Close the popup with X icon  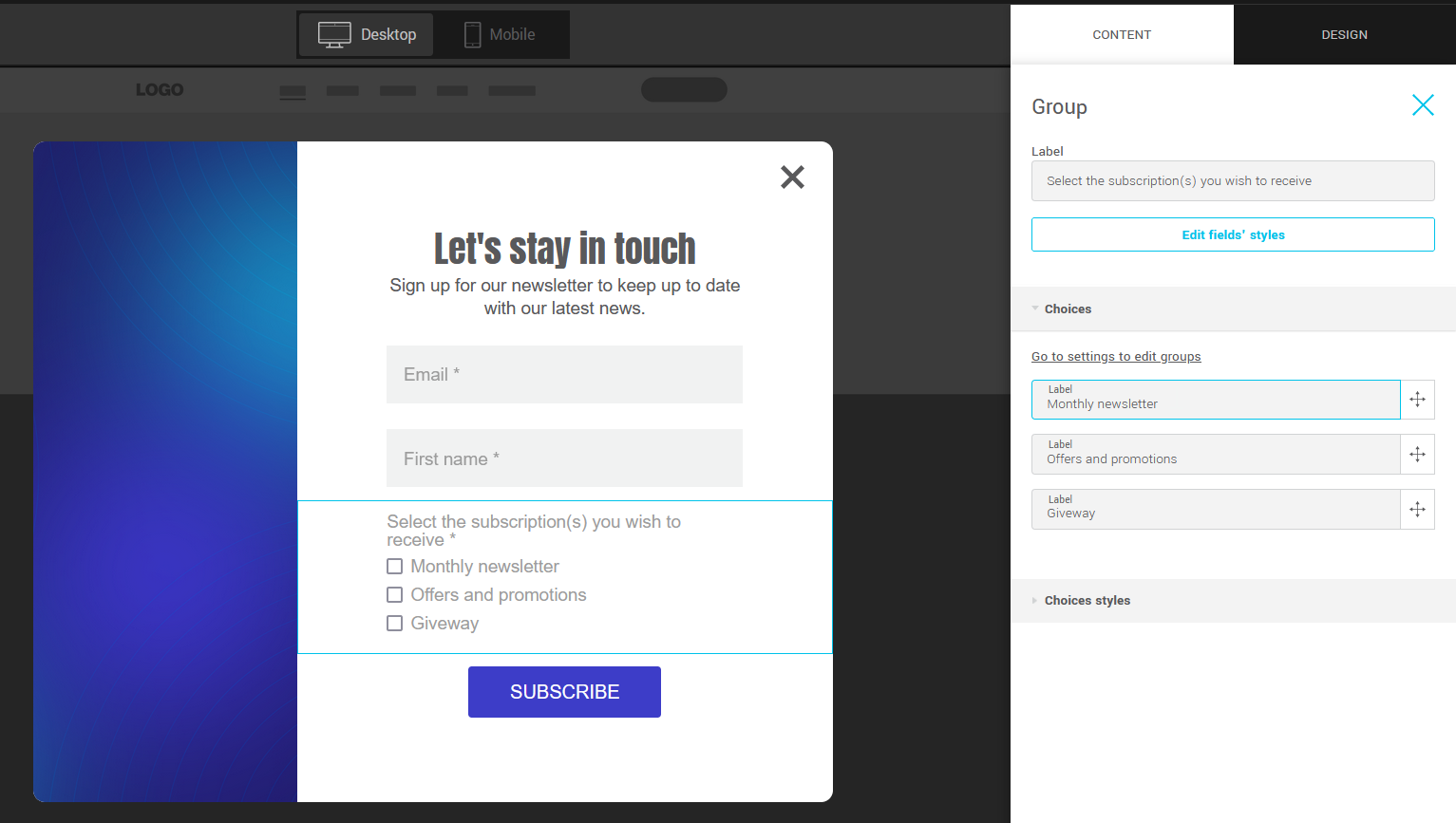792,178
